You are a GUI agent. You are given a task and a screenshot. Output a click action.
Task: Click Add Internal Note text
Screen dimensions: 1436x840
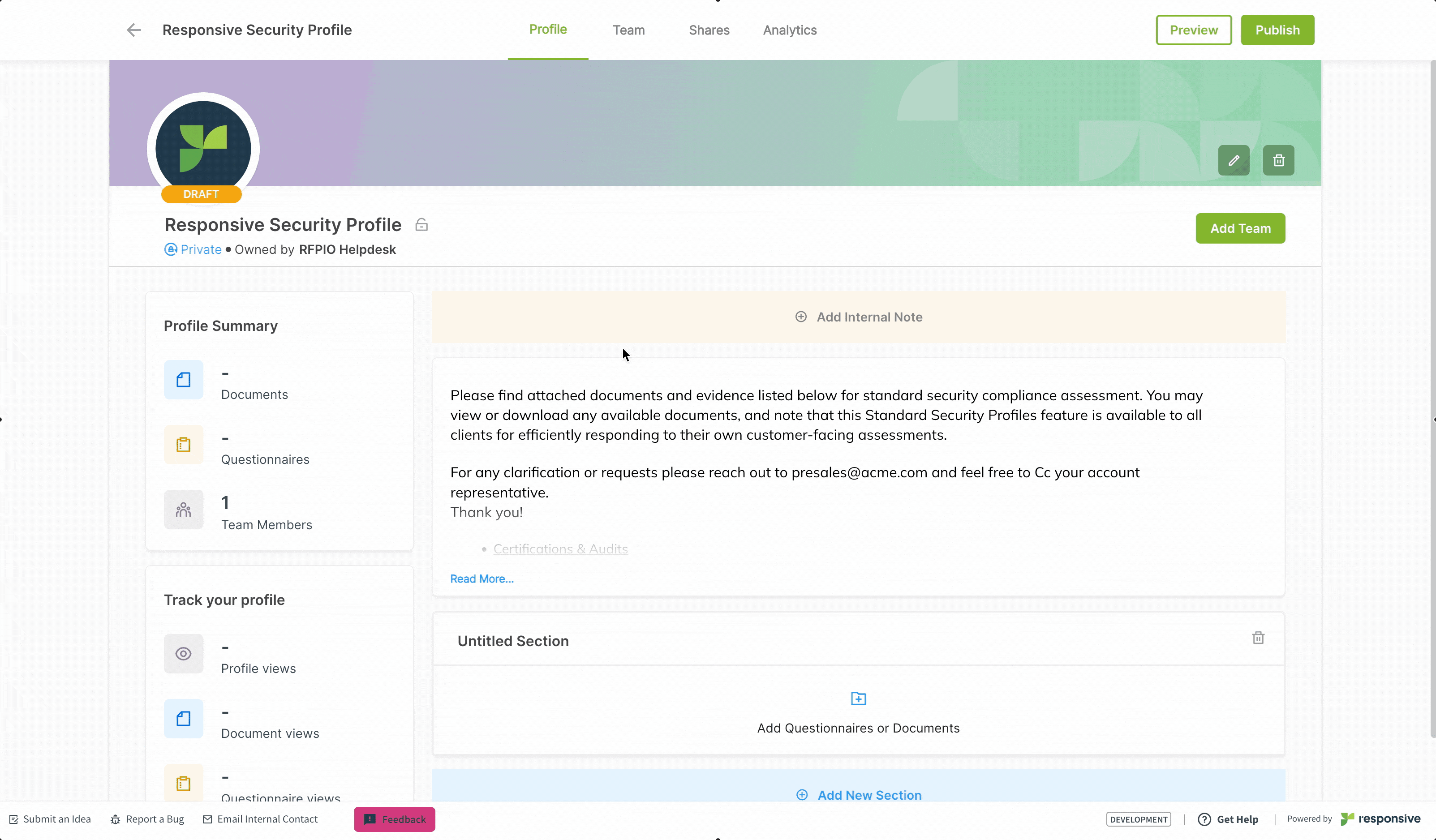point(869,317)
